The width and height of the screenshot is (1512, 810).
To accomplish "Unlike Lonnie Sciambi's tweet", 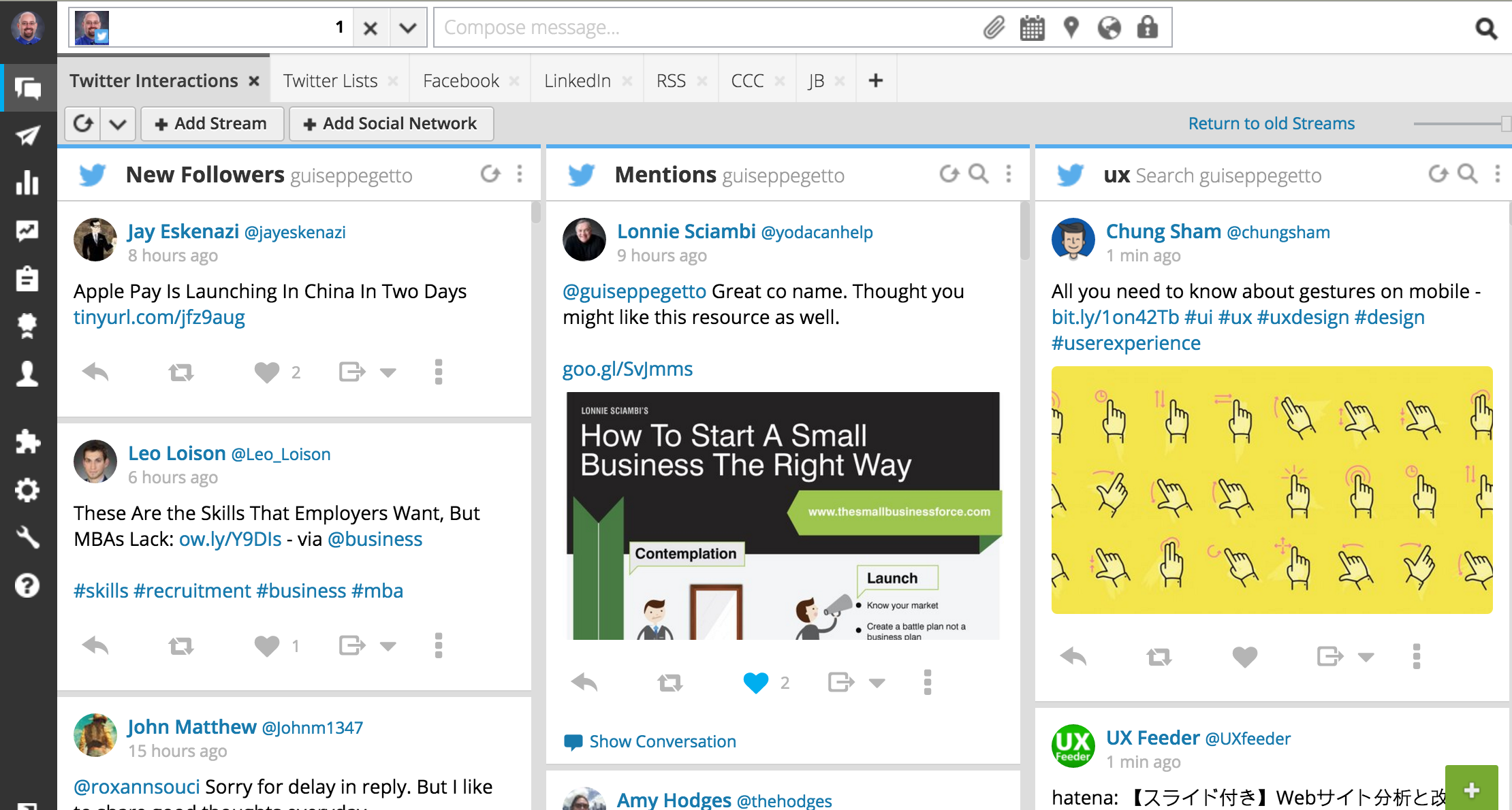I will click(x=755, y=683).
